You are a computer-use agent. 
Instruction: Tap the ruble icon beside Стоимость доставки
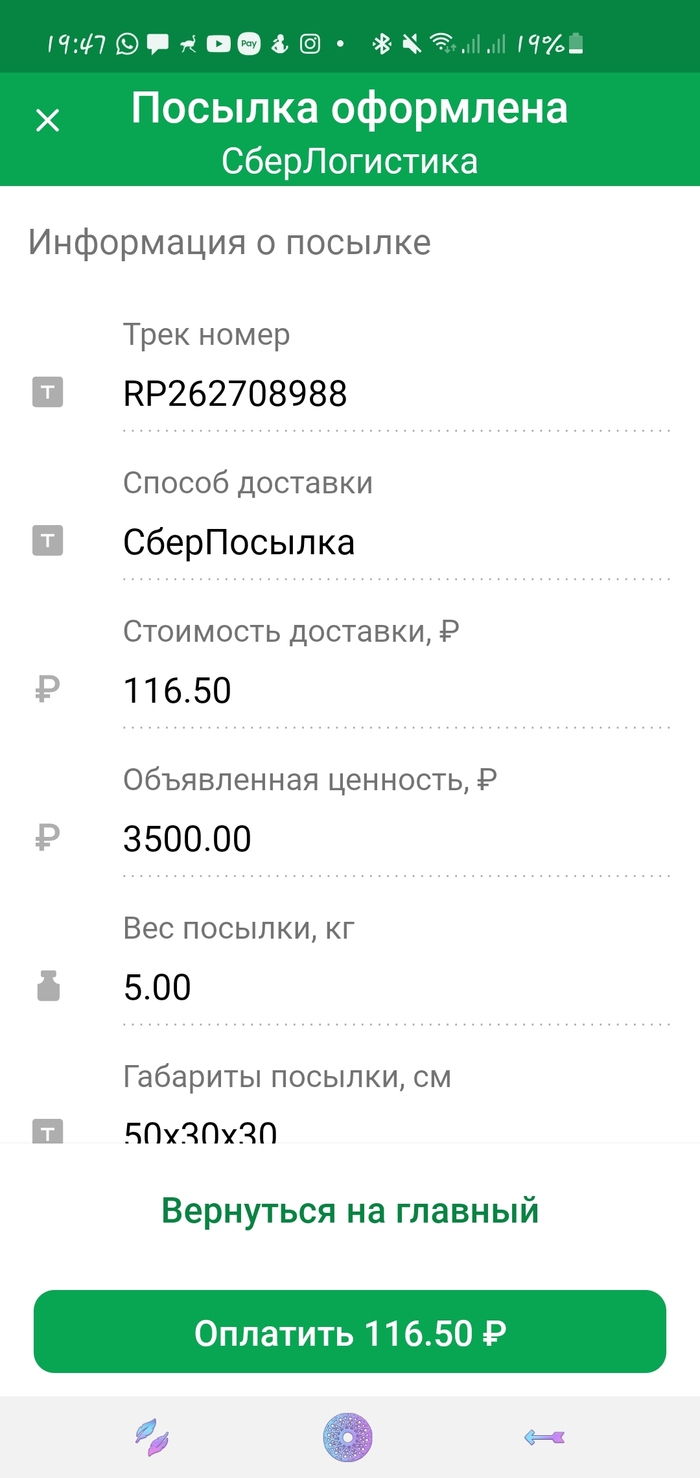pos(48,689)
